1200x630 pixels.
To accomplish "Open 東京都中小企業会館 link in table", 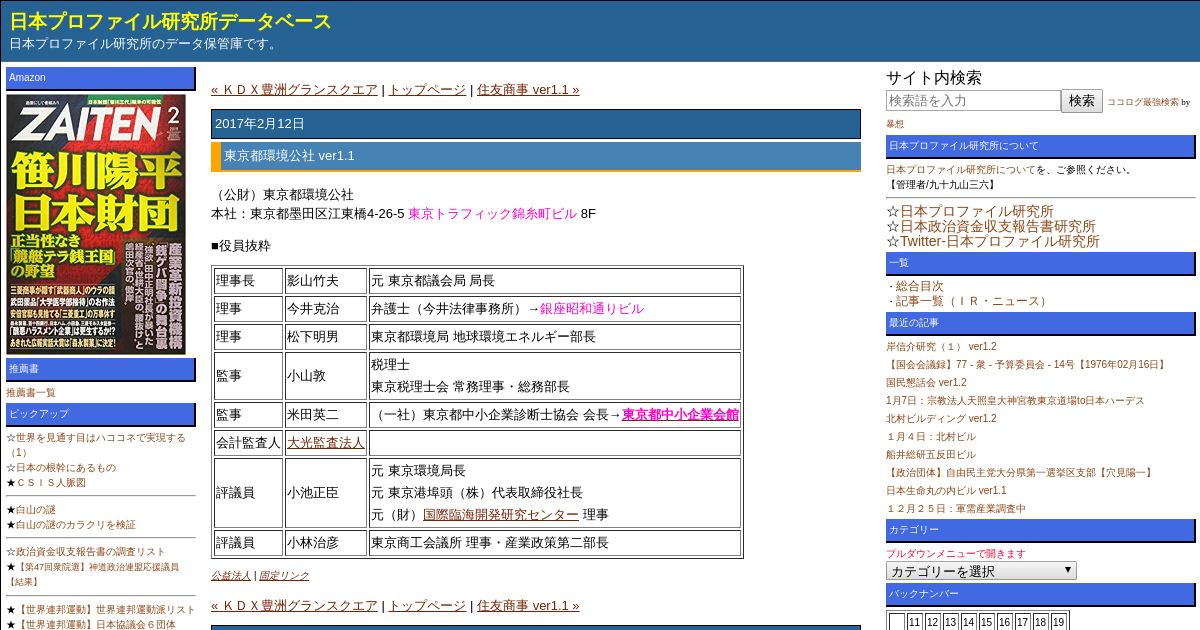I will point(680,414).
